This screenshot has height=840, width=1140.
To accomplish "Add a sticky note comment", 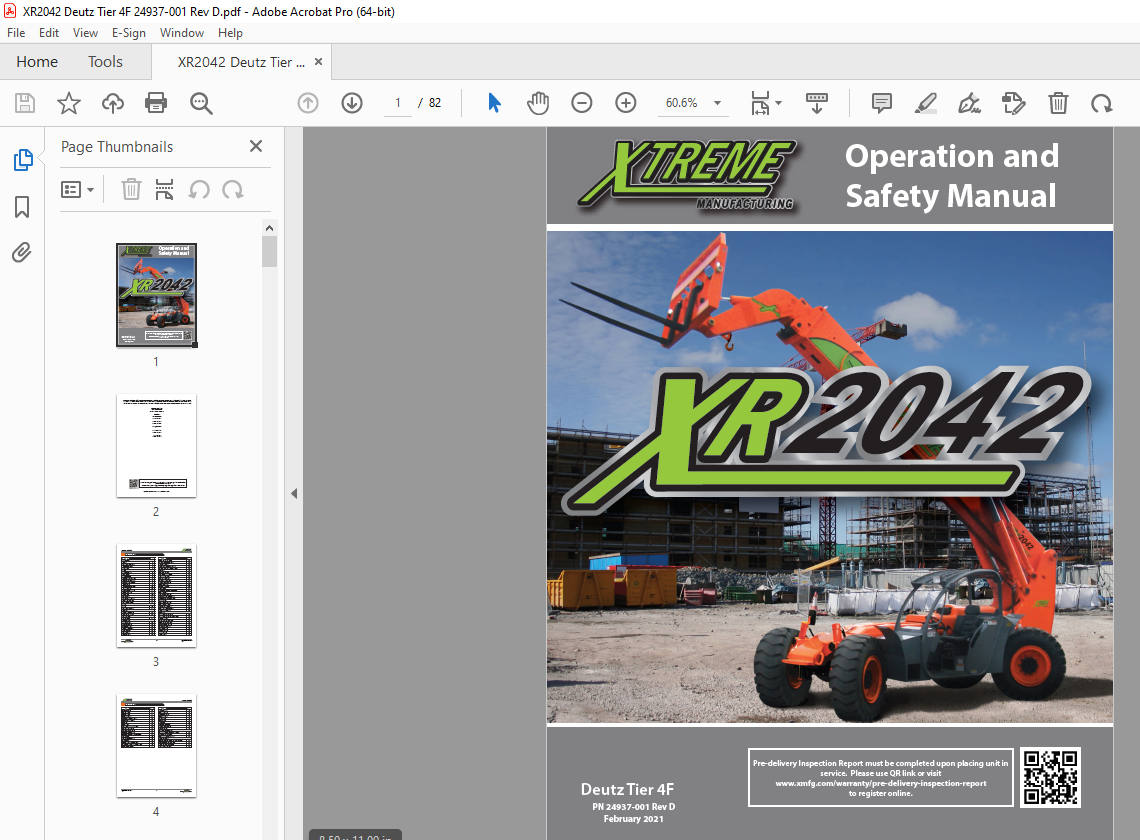I will [882, 103].
